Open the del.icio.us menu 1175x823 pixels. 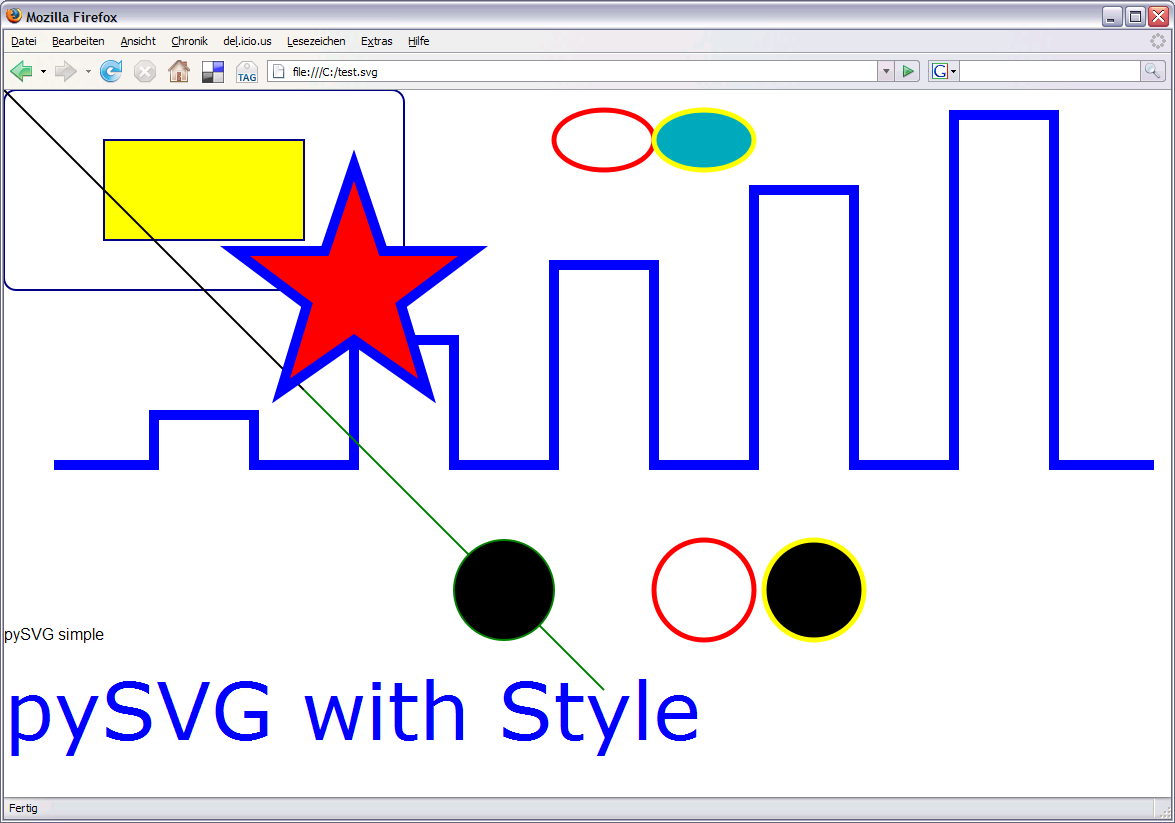247,41
